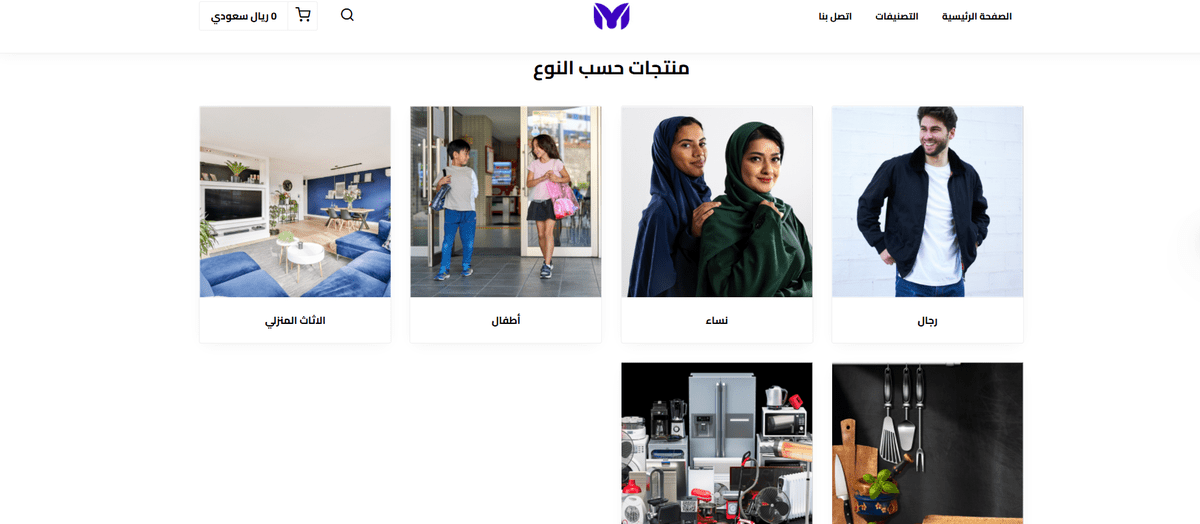Open the shopping cart icon
The height and width of the screenshot is (524, 1200).
pyautogui.click(x=303, y=16)
